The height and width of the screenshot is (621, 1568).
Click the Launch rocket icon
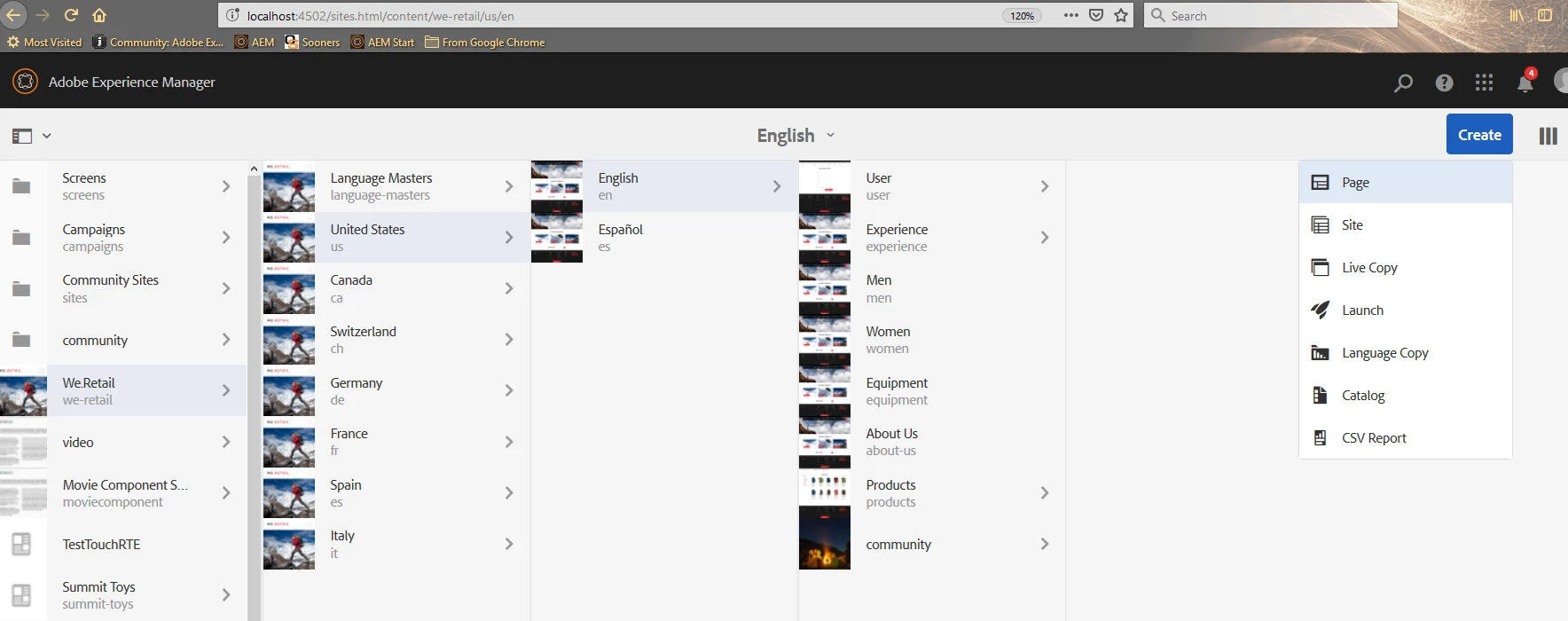1320,310
